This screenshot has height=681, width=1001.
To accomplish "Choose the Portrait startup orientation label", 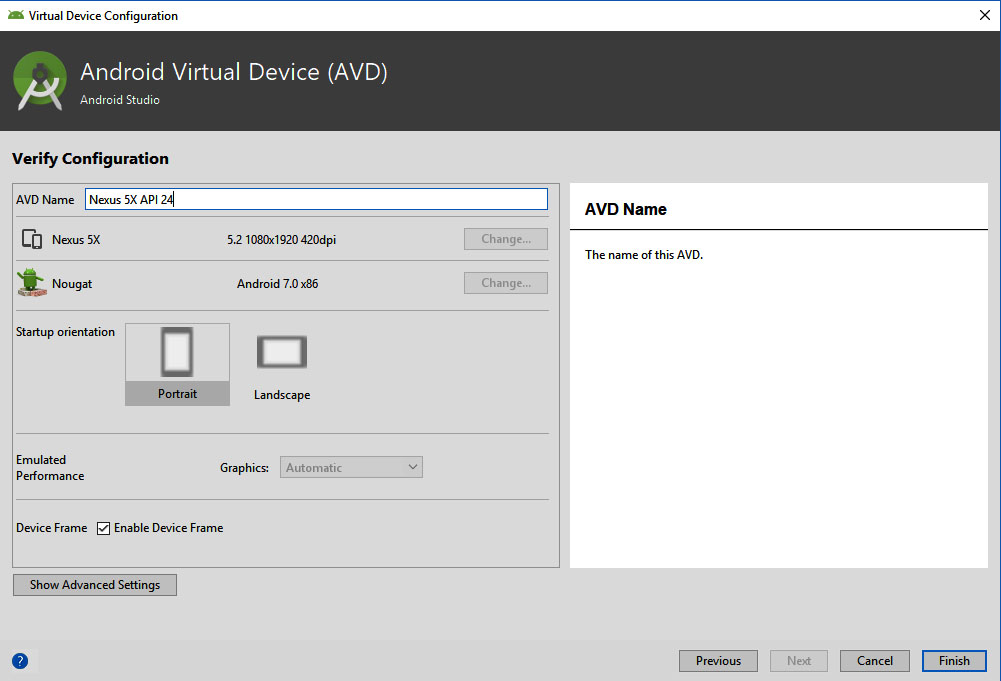I will [x=177, y=394].
